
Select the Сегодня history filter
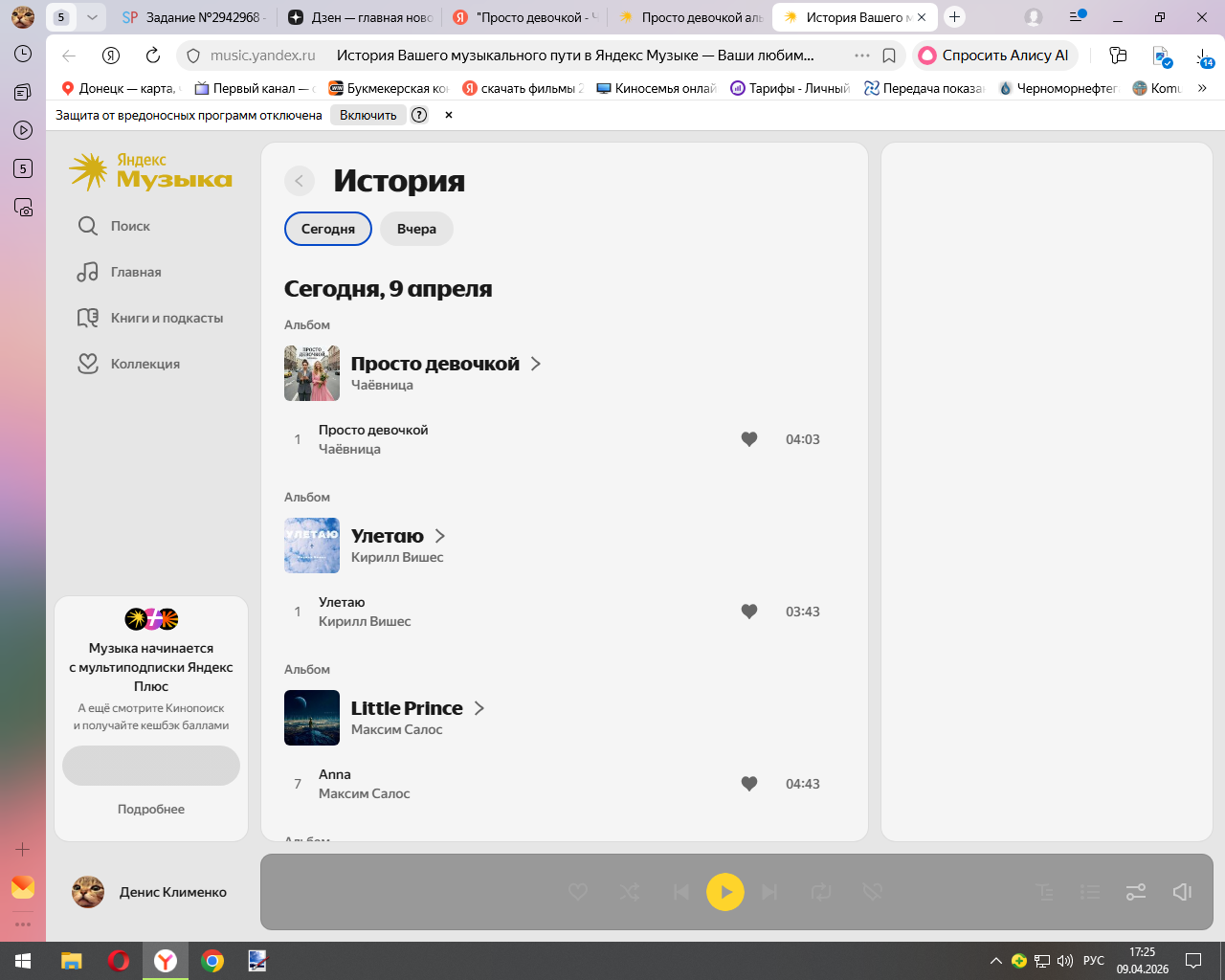[328, 229]
